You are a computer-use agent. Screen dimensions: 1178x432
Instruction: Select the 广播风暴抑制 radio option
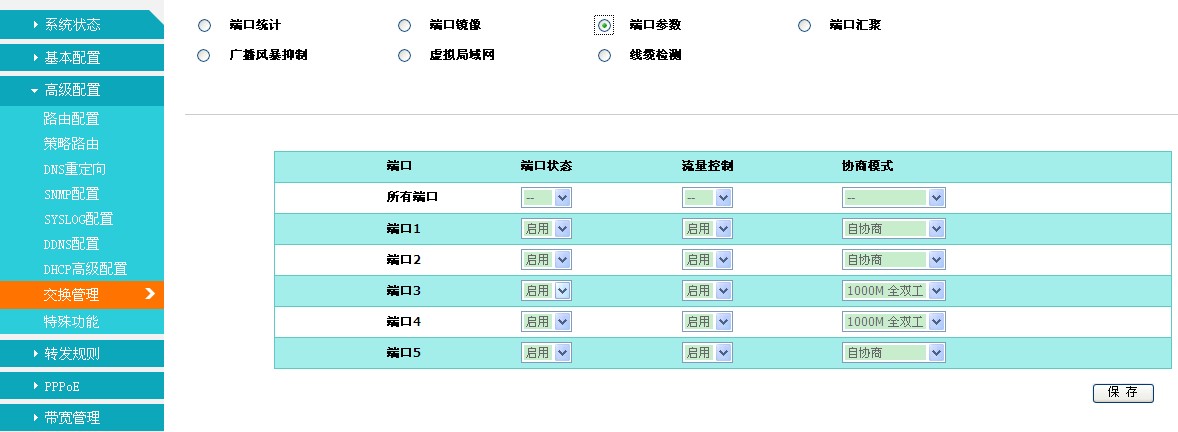(x=204, y=56)
